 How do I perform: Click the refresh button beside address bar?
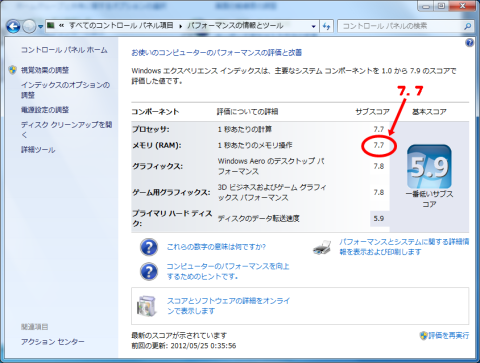(326, 26)
